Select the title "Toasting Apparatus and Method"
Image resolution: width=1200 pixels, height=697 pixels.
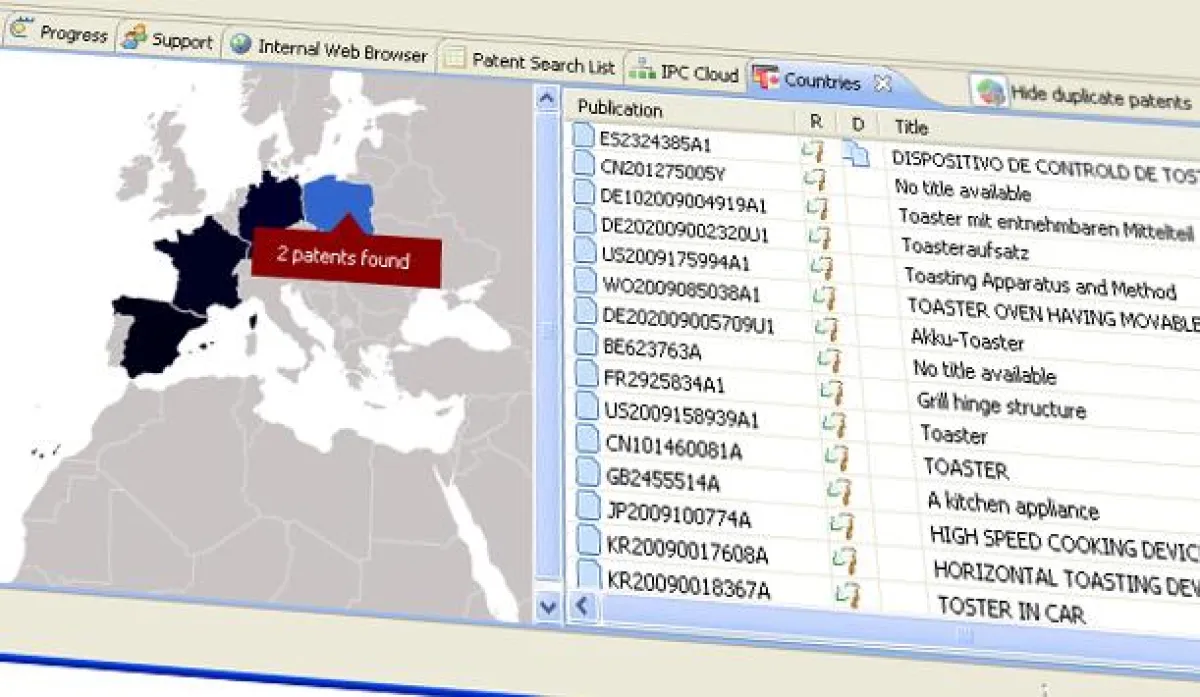1041,283
